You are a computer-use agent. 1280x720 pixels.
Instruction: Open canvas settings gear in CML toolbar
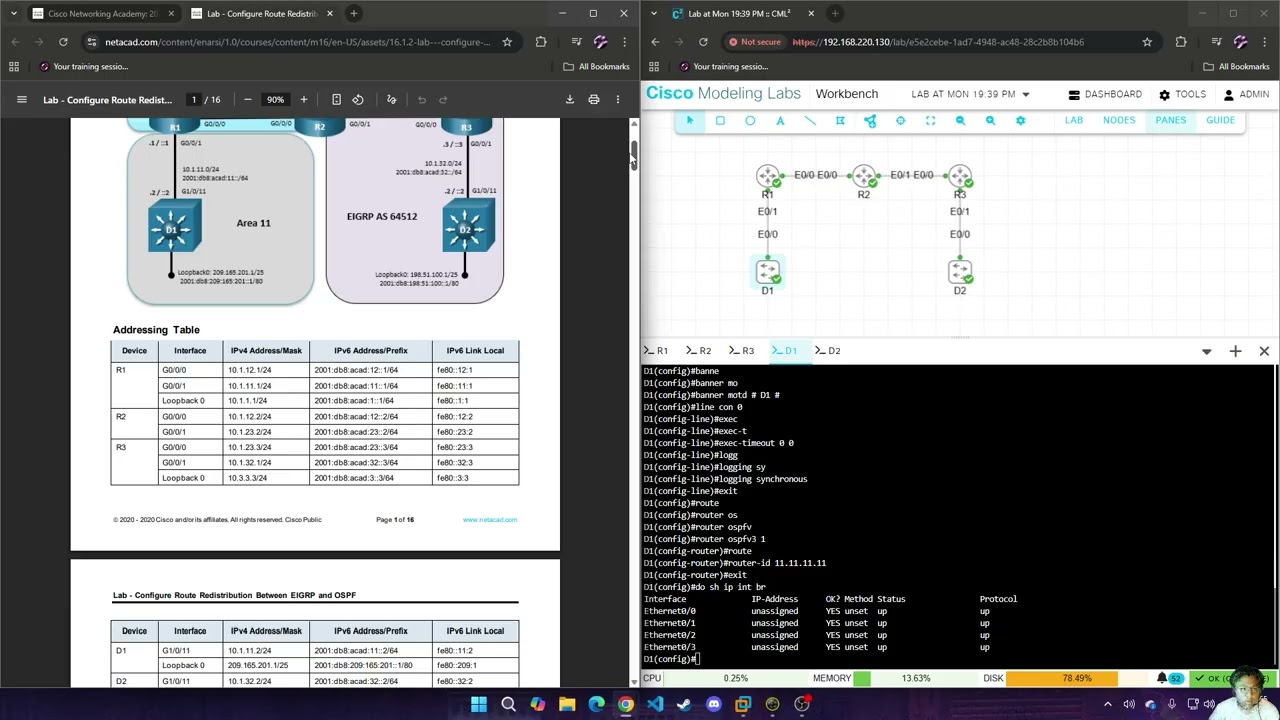coord(1020,120)
